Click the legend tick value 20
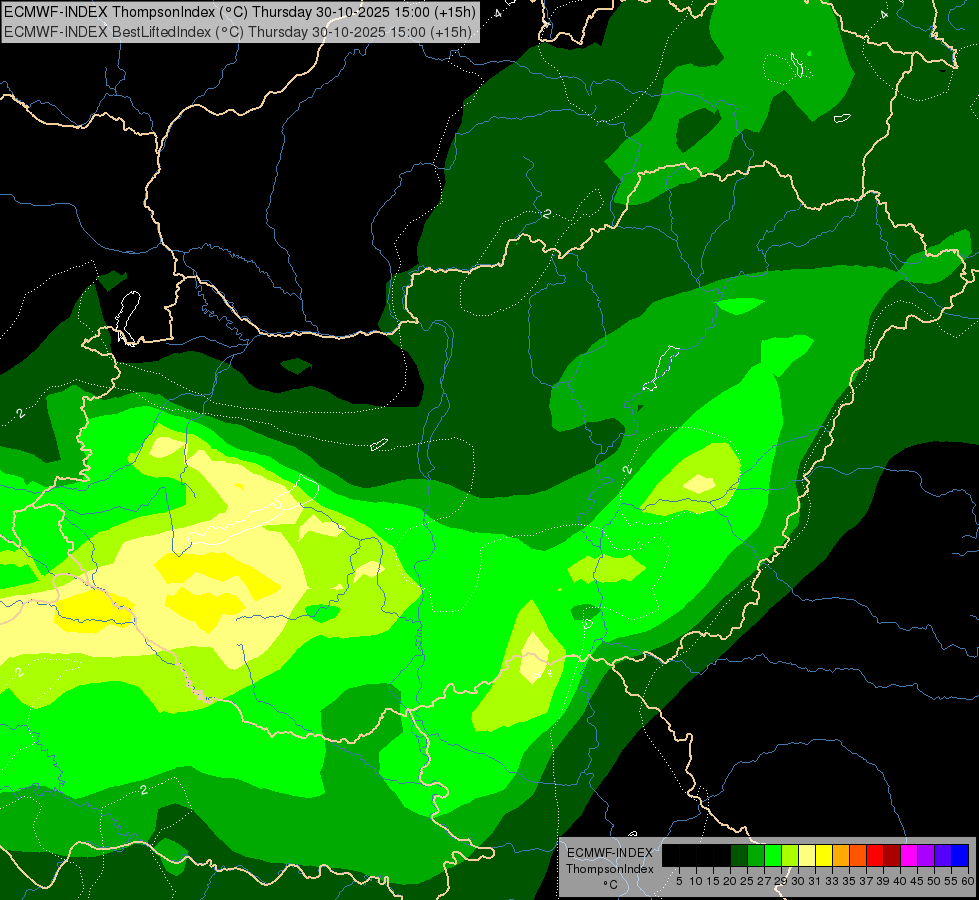 [x=730, y=881]
